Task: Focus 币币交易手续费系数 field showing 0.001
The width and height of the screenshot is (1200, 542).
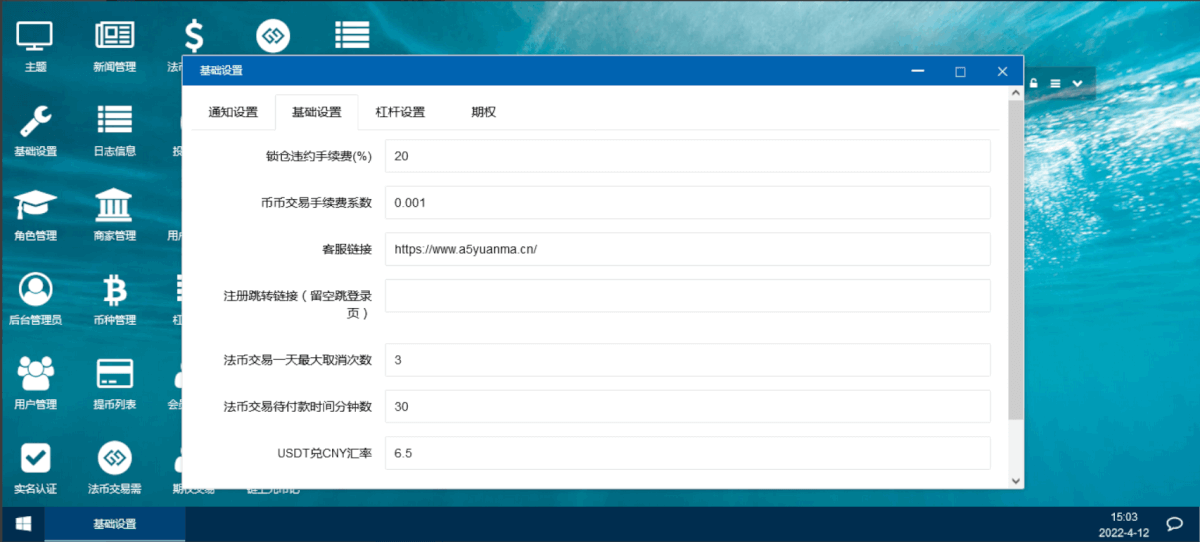Action: tap(687, 202)
